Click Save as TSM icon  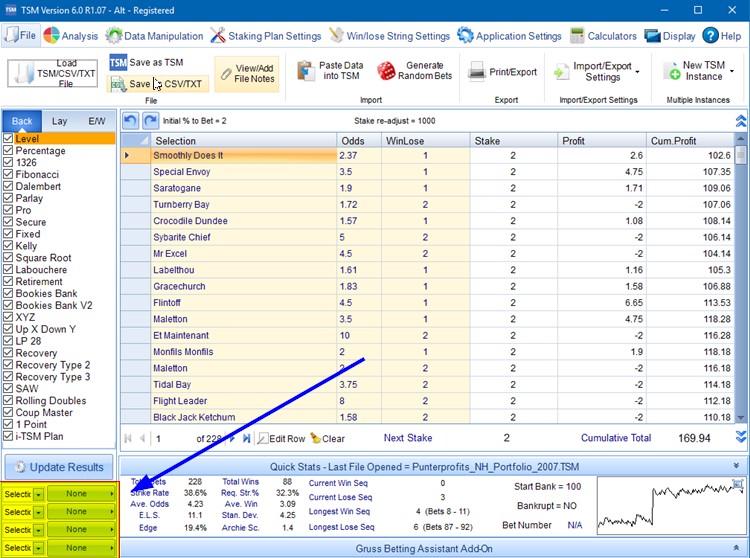118,63
